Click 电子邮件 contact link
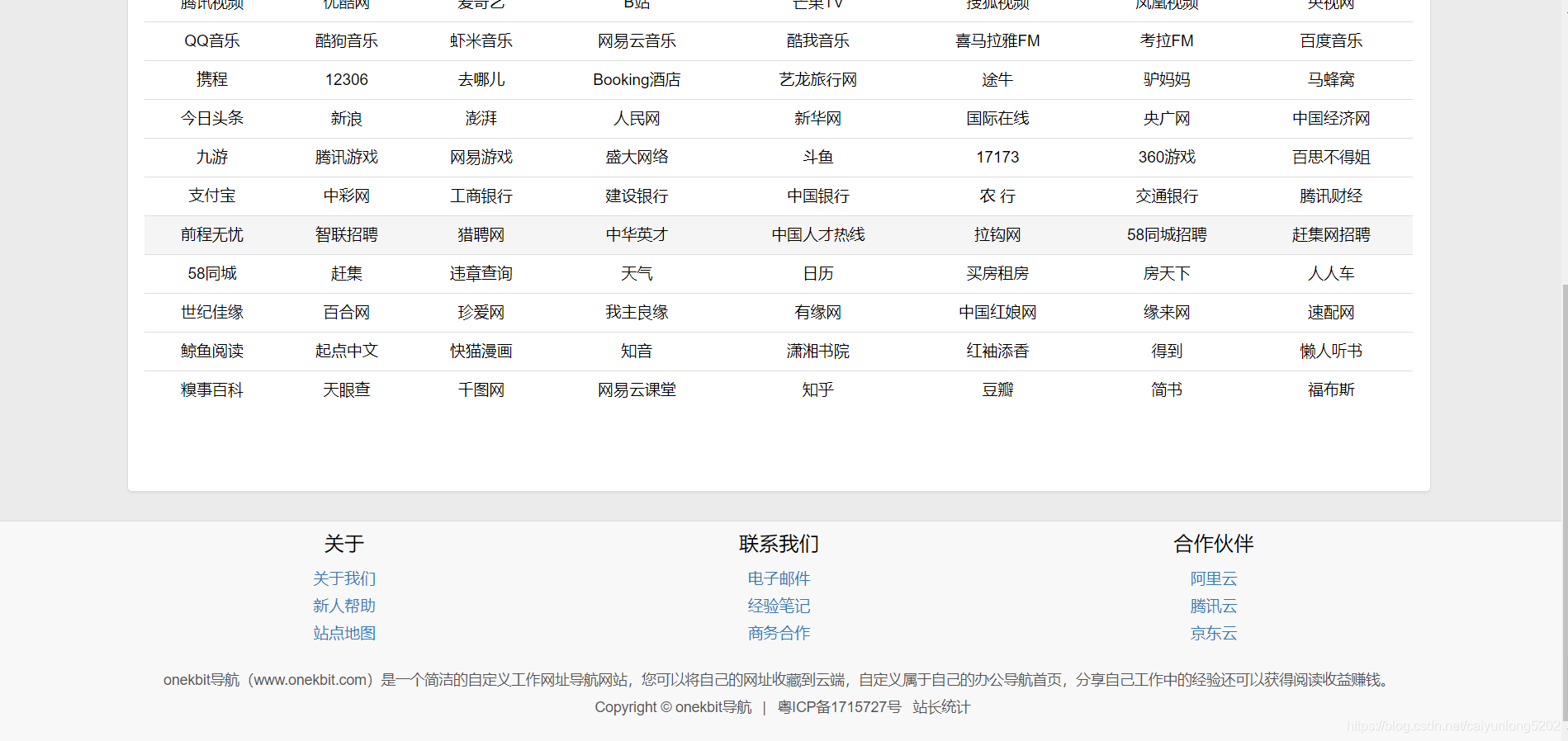The width and height of the screenshot is (1568, 741). 779,579
